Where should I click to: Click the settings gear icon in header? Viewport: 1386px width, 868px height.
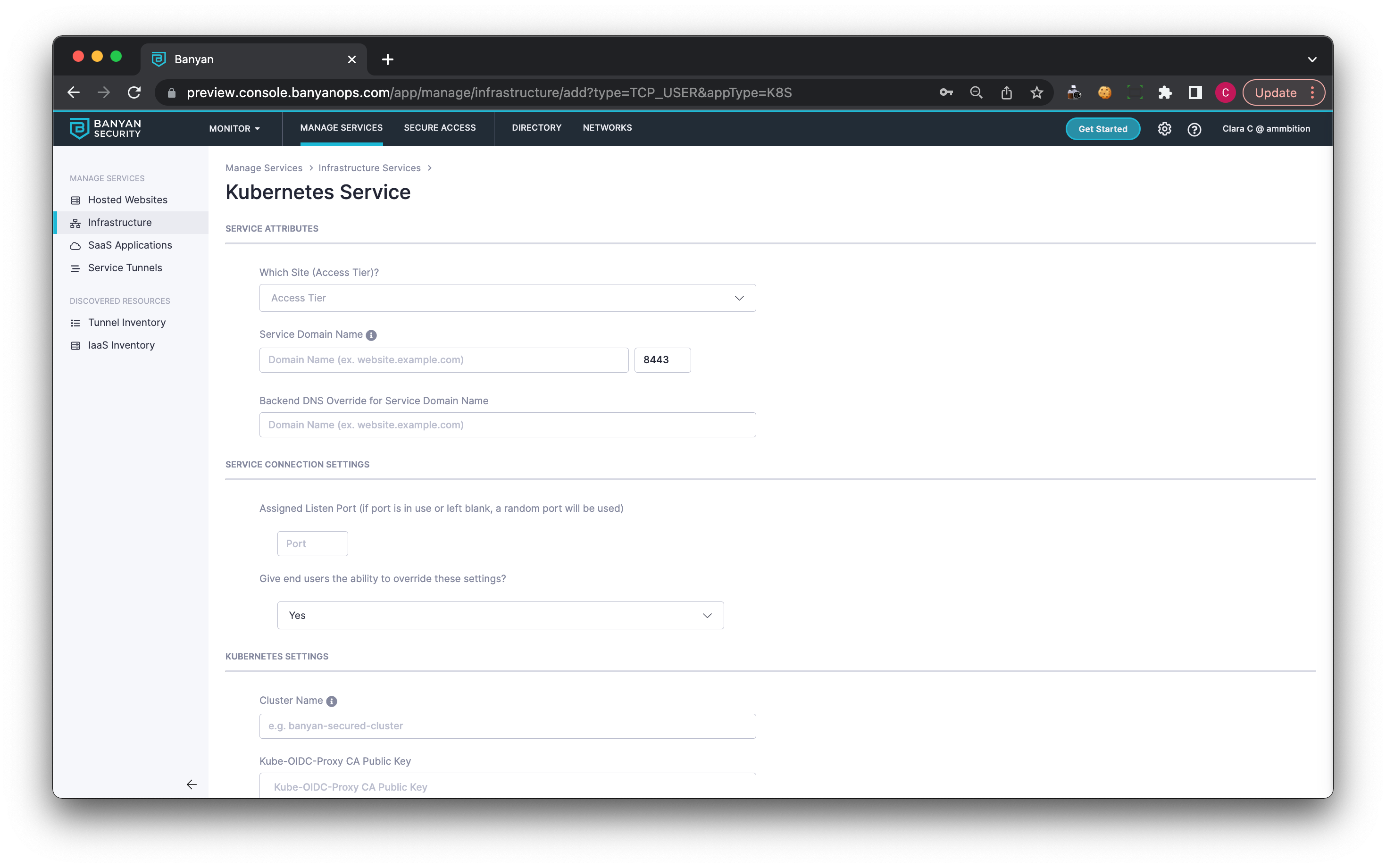point(1164,129)
